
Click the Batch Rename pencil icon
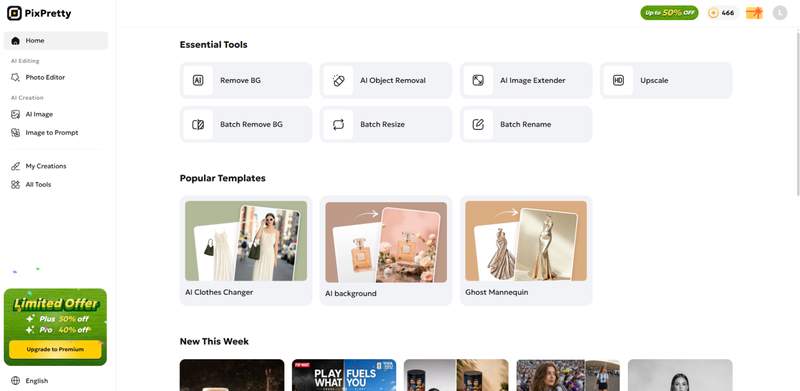pos(478,125)
